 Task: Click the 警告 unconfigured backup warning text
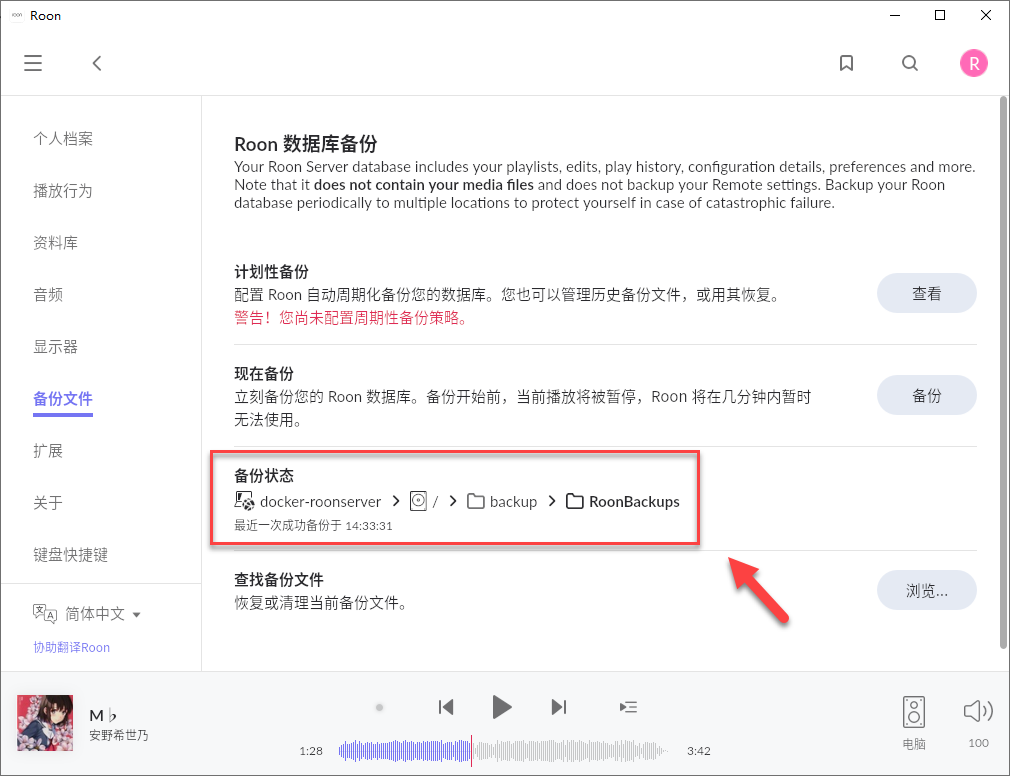pyautogui.click(x=351, y=317)
